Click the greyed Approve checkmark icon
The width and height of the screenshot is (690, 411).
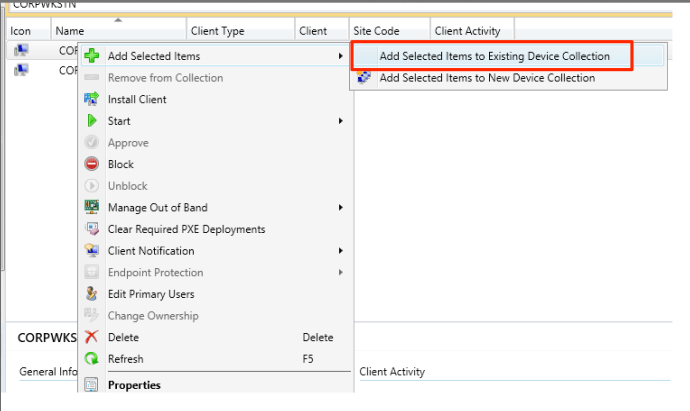click(92, 142)
